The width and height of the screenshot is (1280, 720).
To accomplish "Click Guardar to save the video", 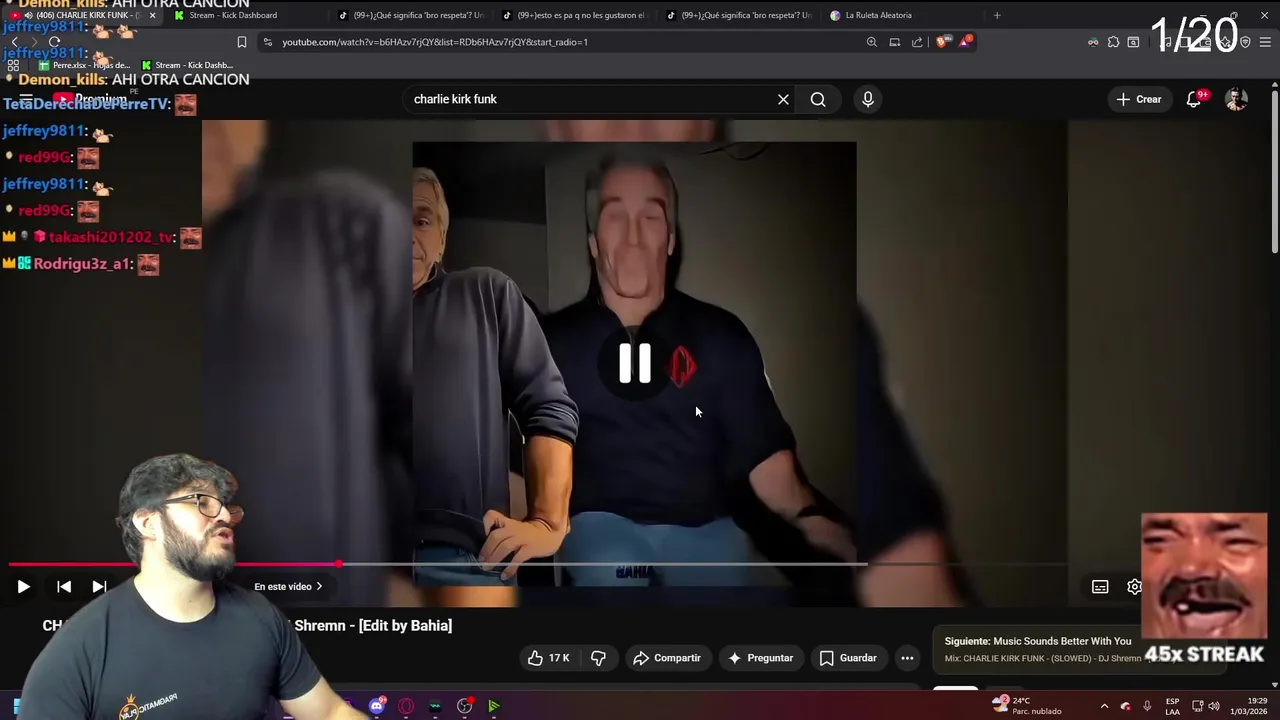I will click(x=848, y=658).
